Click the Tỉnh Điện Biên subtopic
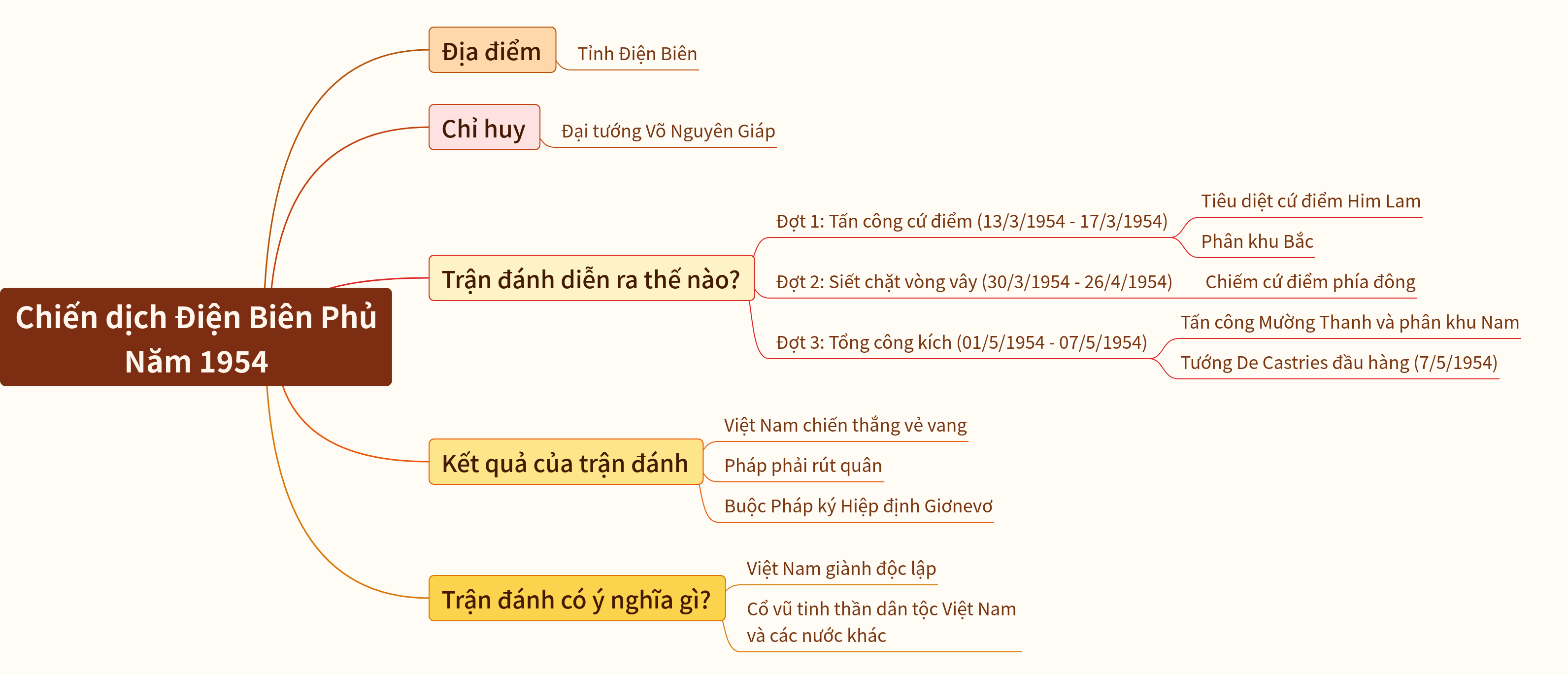 (x=637, y=54)
